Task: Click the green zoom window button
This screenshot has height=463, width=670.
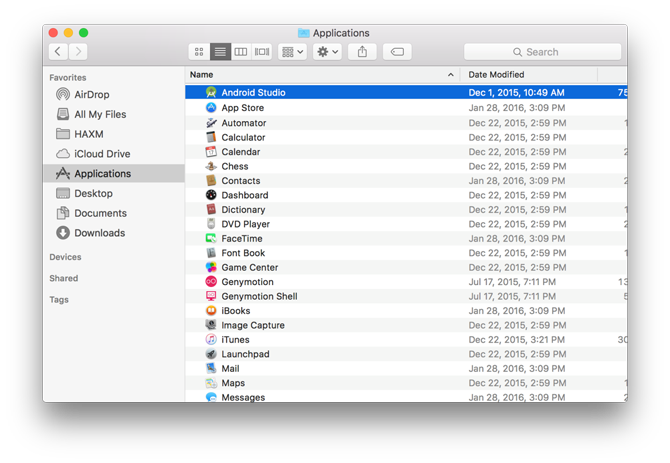Action: [84, 33]
